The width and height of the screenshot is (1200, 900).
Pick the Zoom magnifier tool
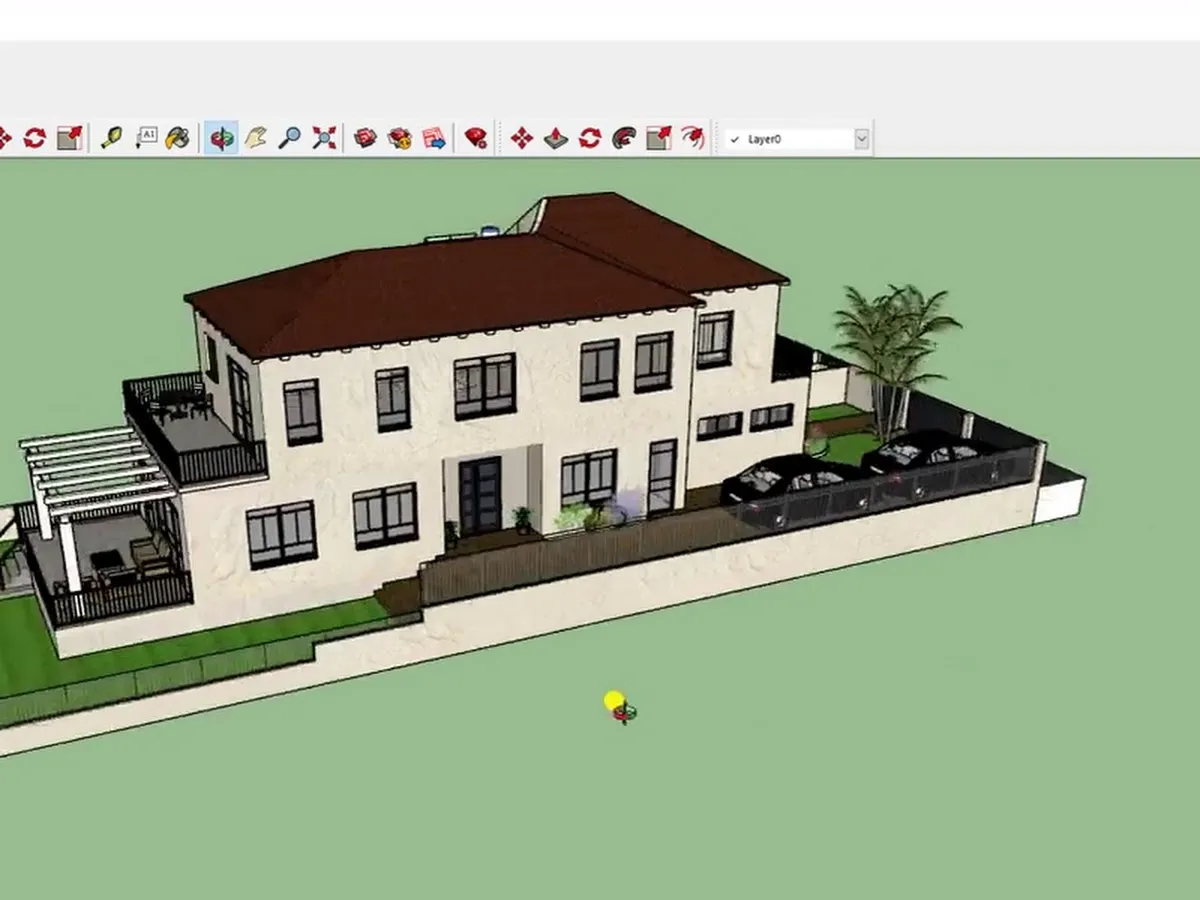tap(290, 138)
